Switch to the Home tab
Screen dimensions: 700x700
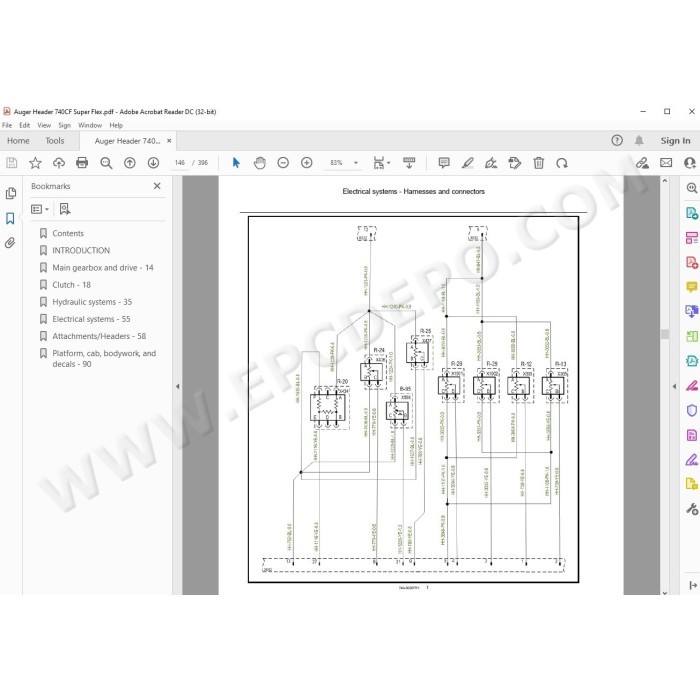(x=18, y=141)
